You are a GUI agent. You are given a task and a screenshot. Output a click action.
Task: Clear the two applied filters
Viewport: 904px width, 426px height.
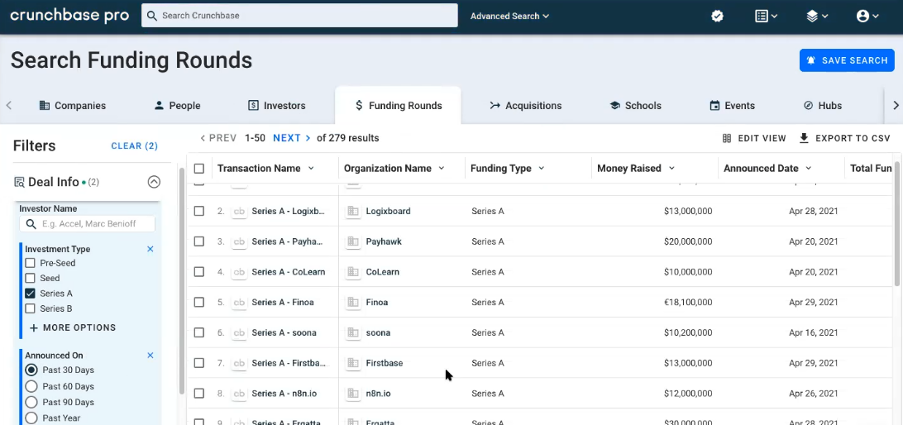click(134, 146)
